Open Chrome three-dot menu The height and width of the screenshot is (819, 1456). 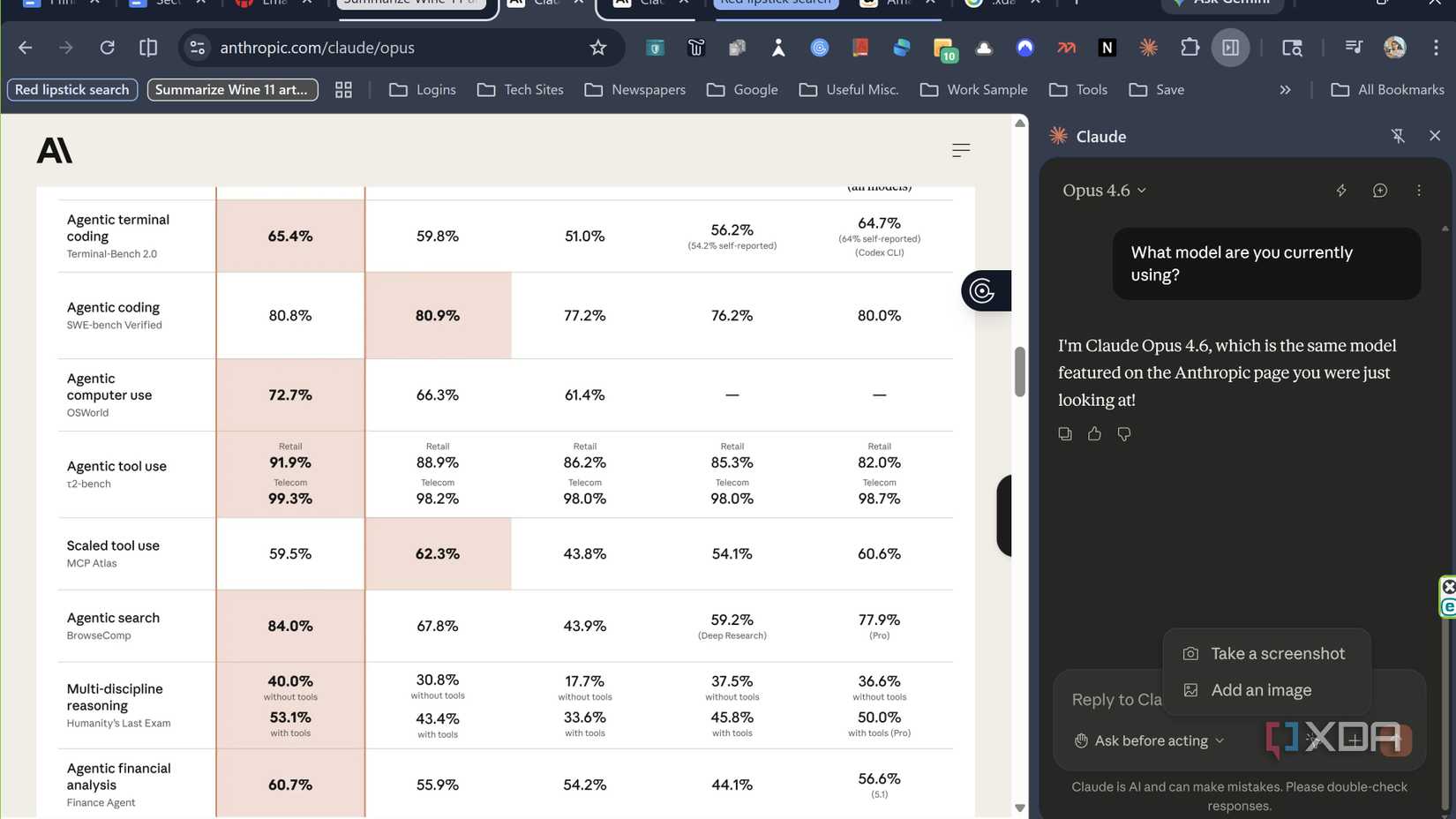[1436, 48]
